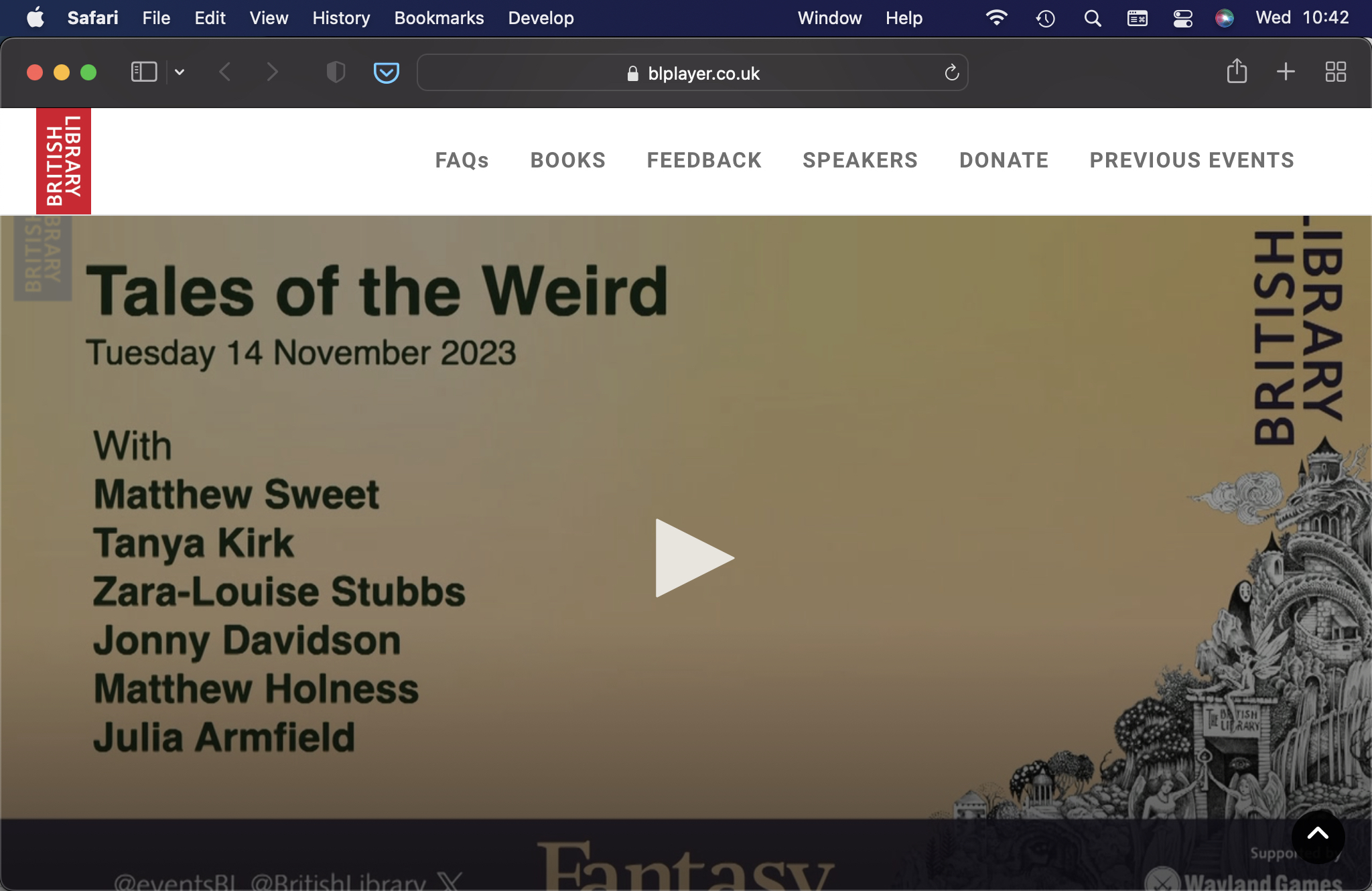Close the Safari window
Screen dimensions: 1372x891
click(35, 72)
